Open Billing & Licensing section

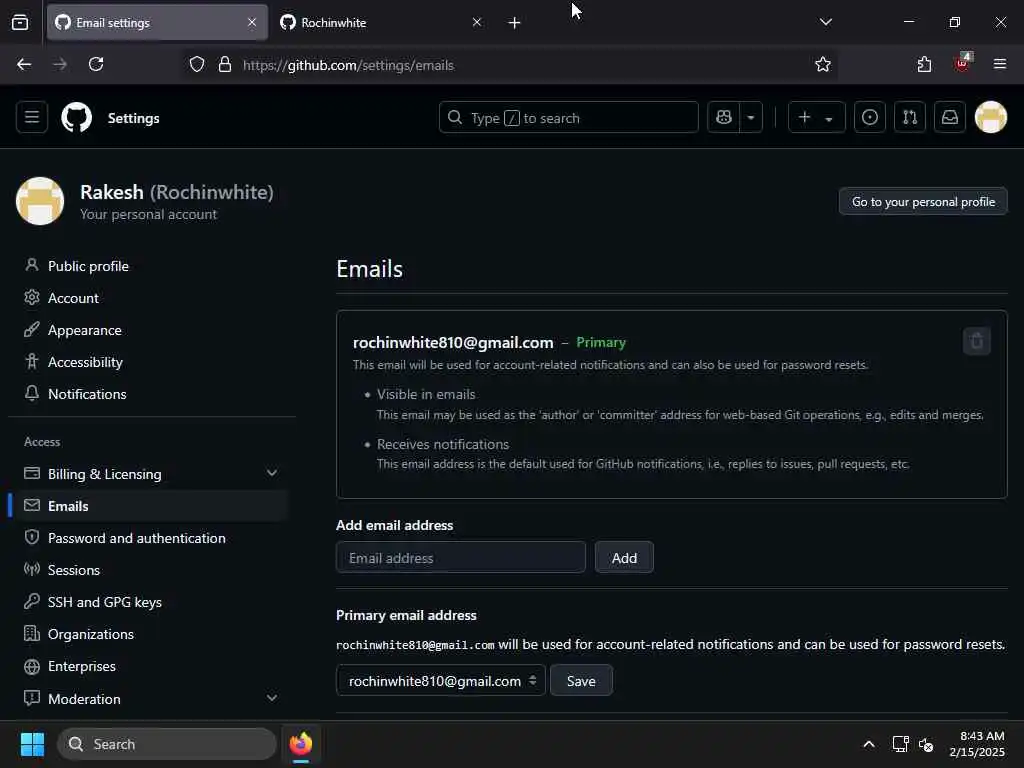[x=104, y=473]
